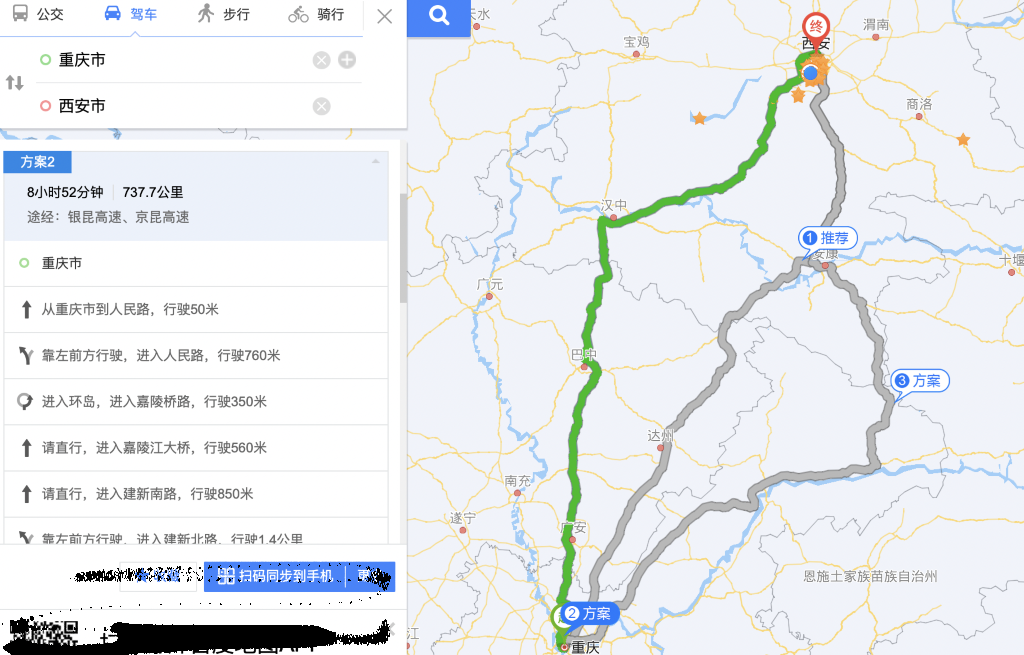Choose the 1 推荐 recommended route label

point(827,238)
